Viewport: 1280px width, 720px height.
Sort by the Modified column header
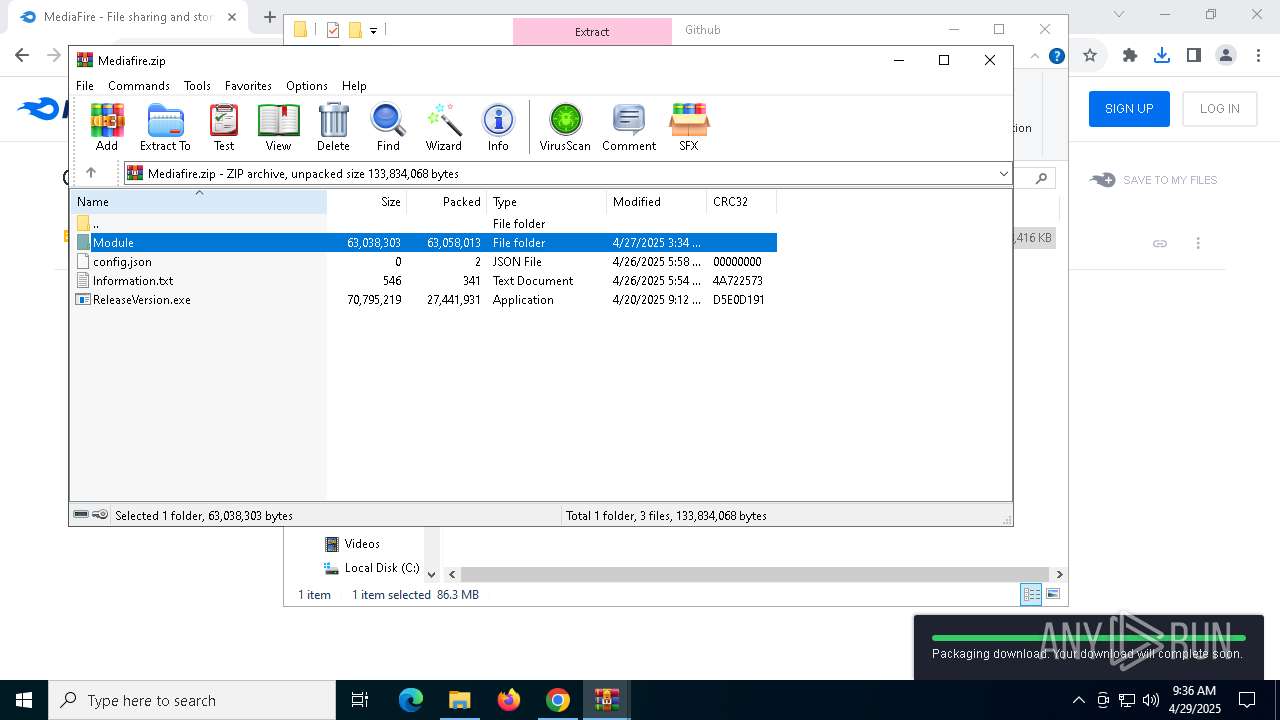[656, 201]
